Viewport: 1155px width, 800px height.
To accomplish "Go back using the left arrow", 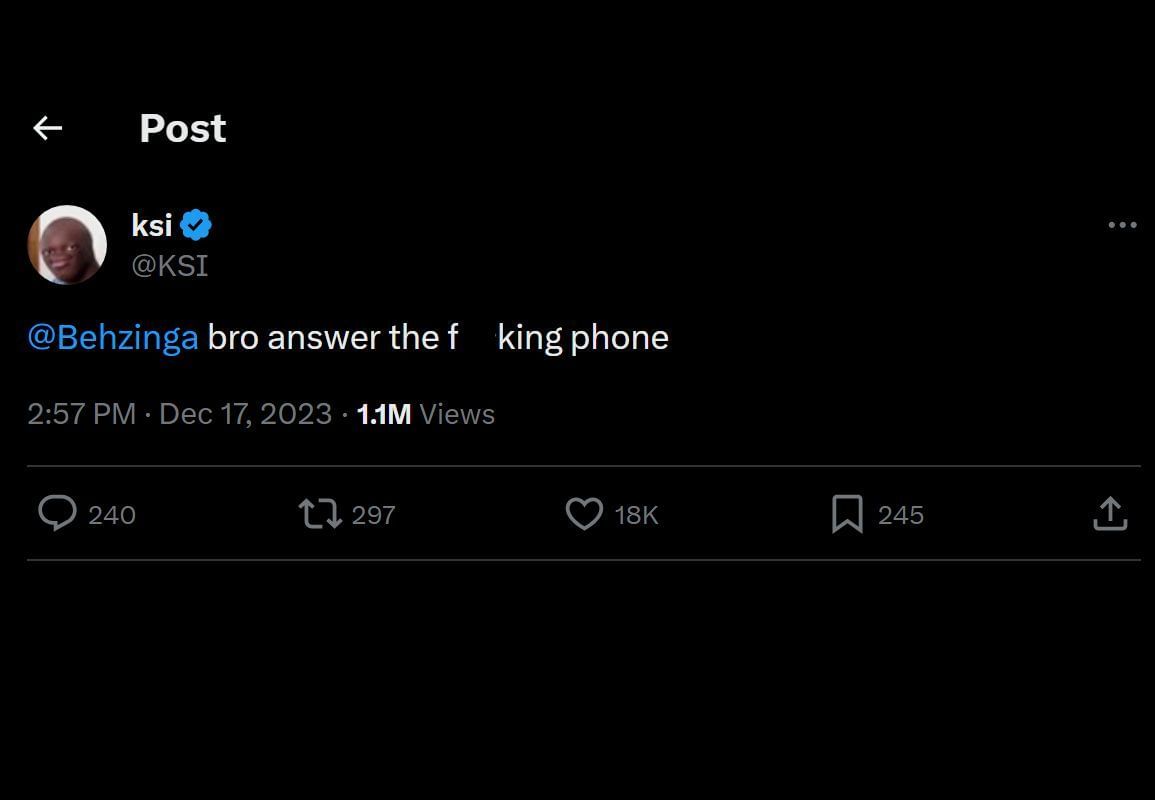I will coord(47,128).
